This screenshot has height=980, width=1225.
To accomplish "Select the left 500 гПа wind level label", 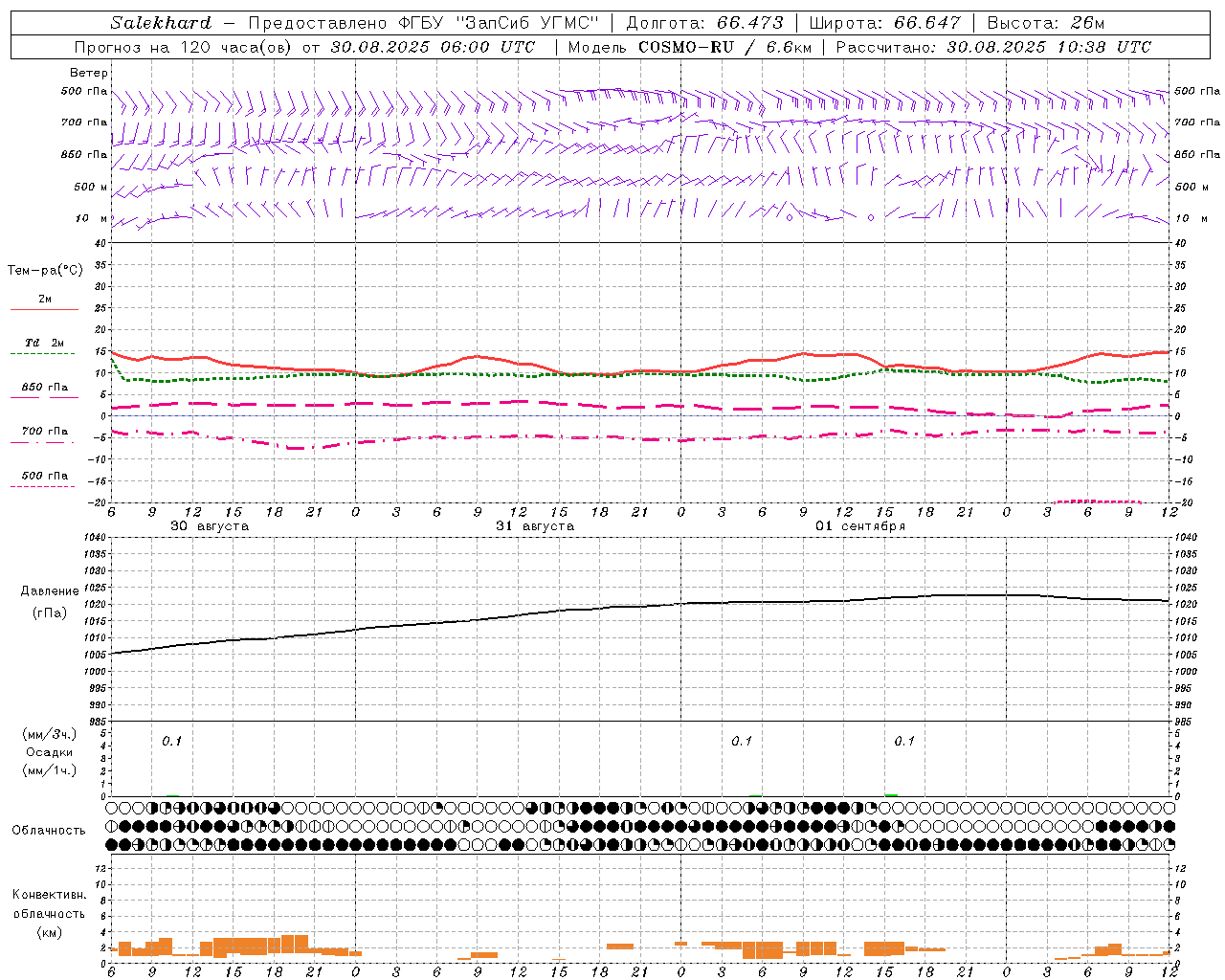I will coord(84,91).
